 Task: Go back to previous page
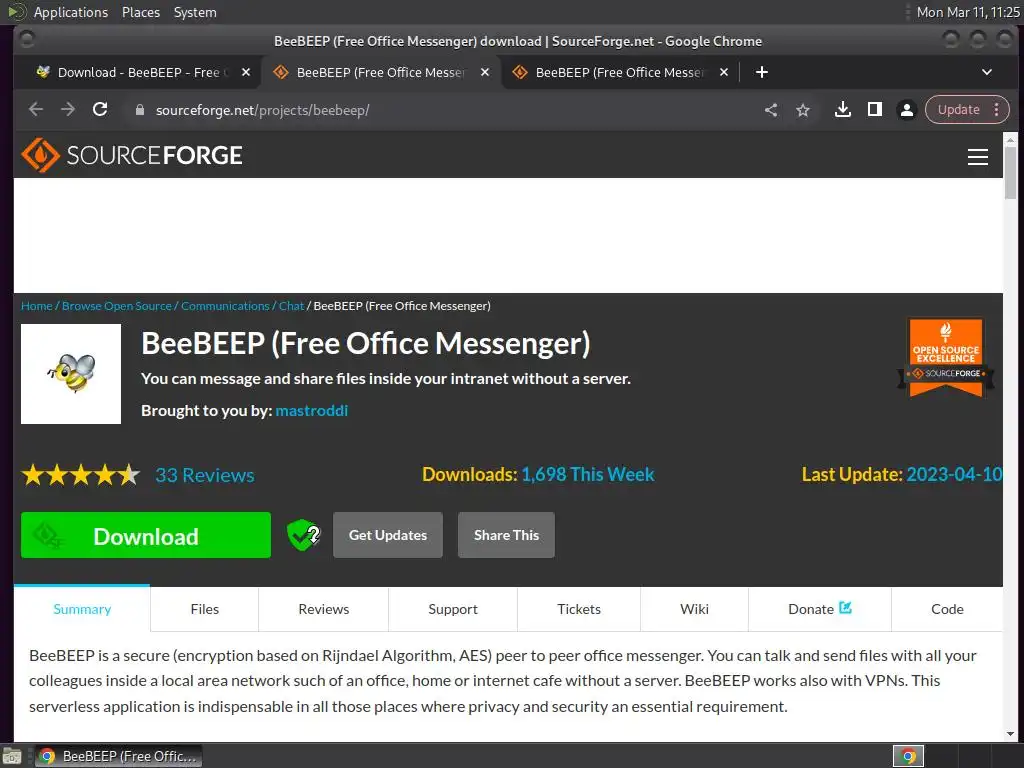click(x=36, y=110)
